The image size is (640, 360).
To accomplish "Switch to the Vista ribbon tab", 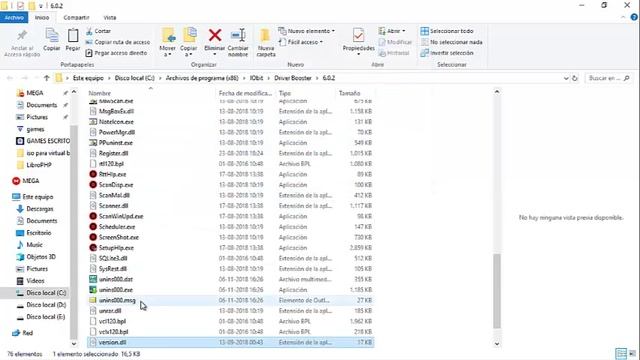I will coord(109,18).
